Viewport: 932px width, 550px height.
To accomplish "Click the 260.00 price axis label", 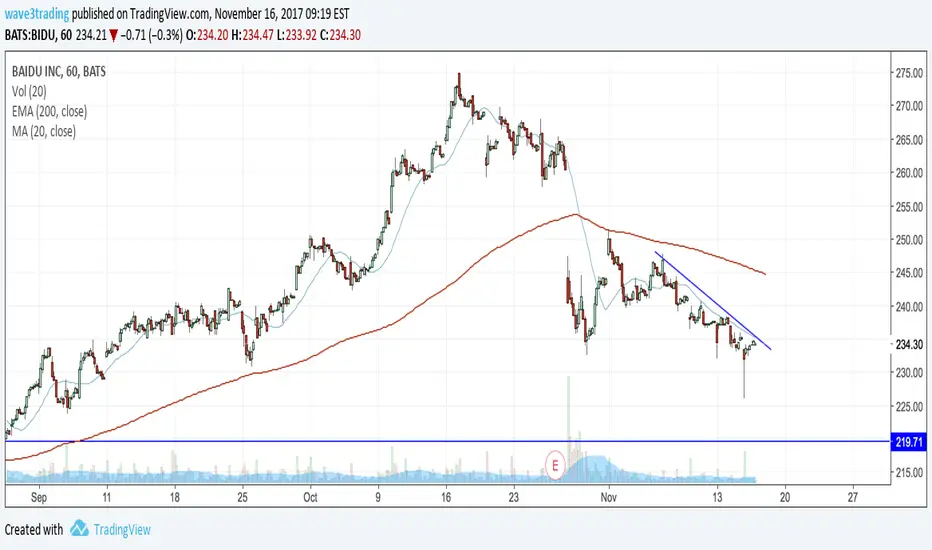I will [x=909, y=173].
